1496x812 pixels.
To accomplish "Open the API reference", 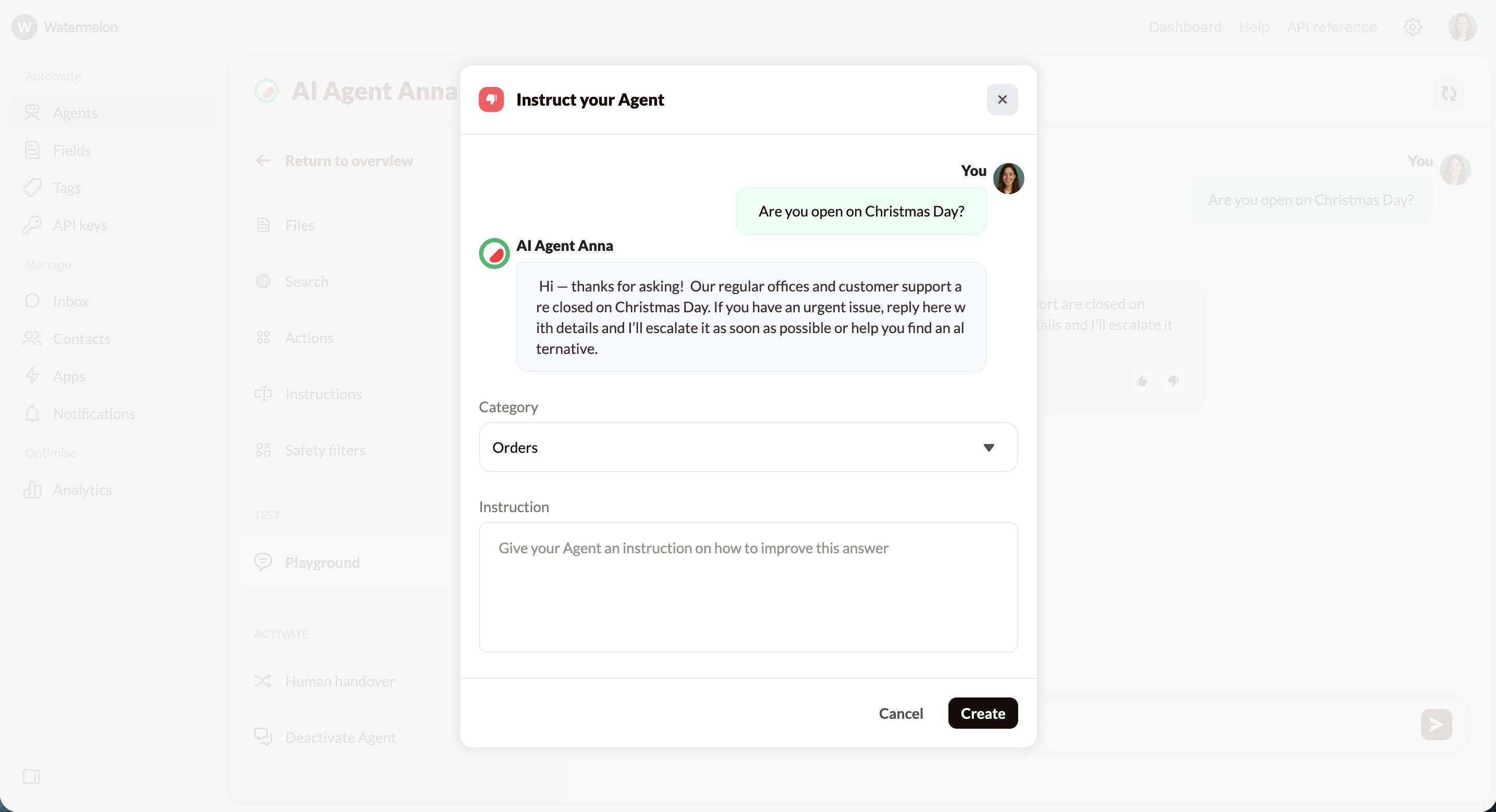I will [x=1332, y=27].
